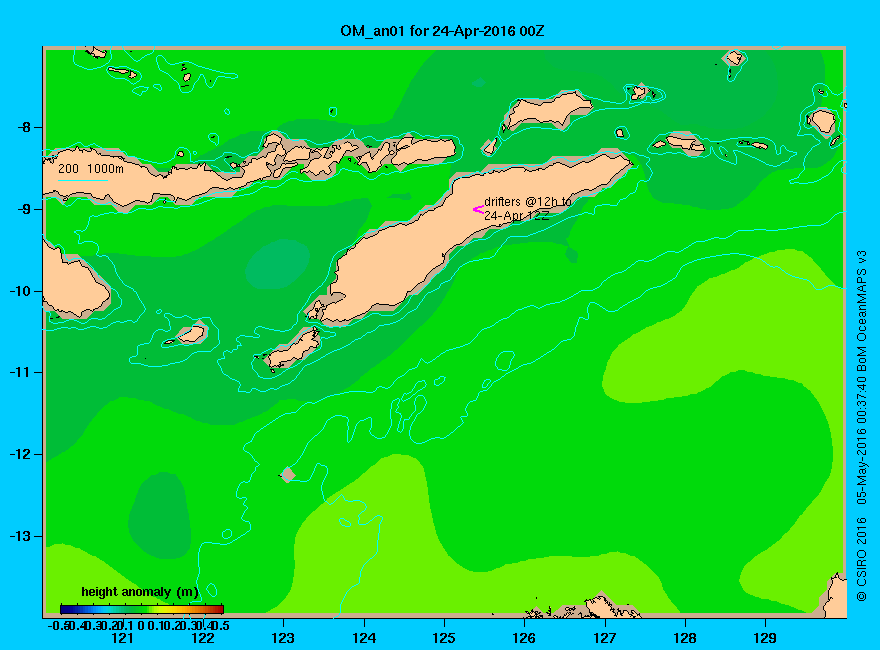Click latitude axis label -10
Image resolution: width=880 pixels, height=650 pixels.
20,291
